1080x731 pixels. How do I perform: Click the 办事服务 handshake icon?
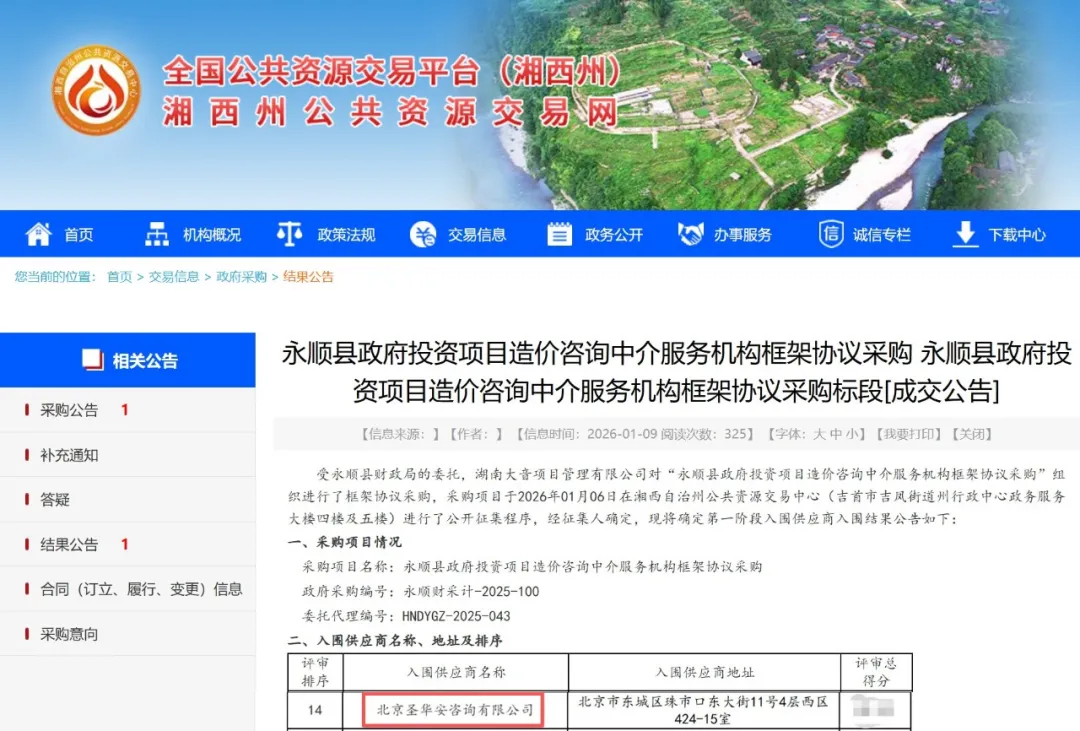point(690,234)
